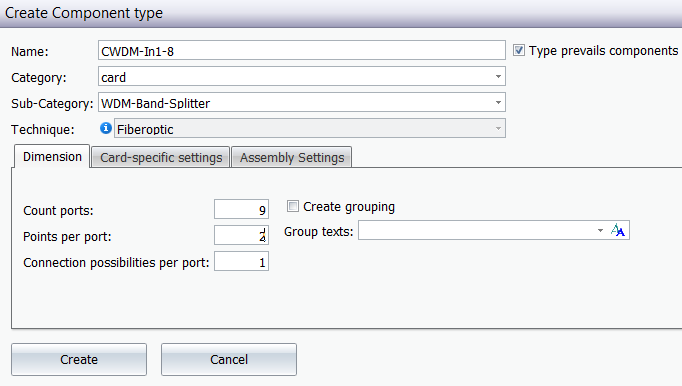Switch to the Assembly Settings tab
The height and width of the screenshot is (386, 682).
click(x=292, y=157)
